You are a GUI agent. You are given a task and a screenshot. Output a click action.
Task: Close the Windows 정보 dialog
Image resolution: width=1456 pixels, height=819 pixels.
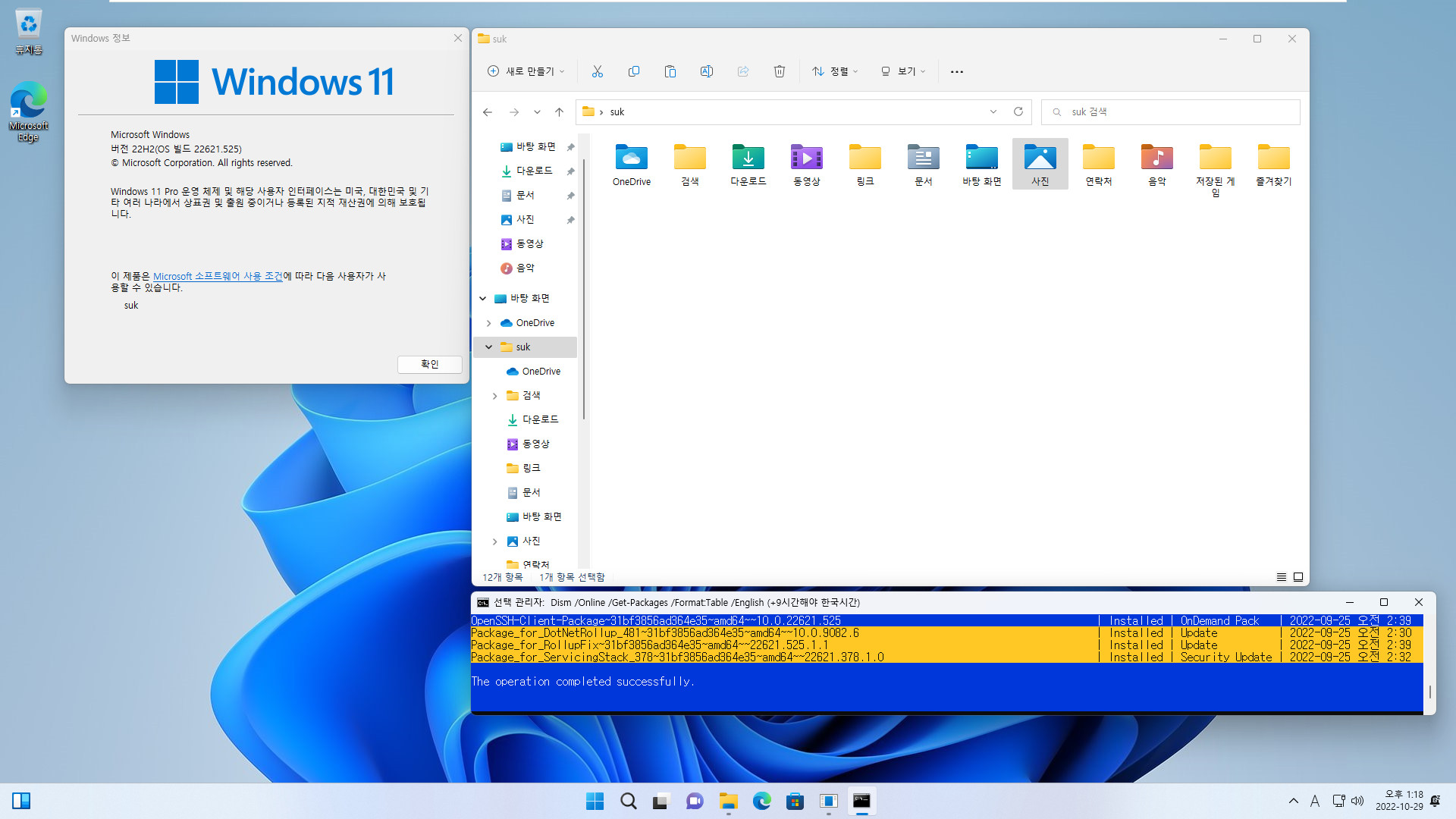[458, 38]
